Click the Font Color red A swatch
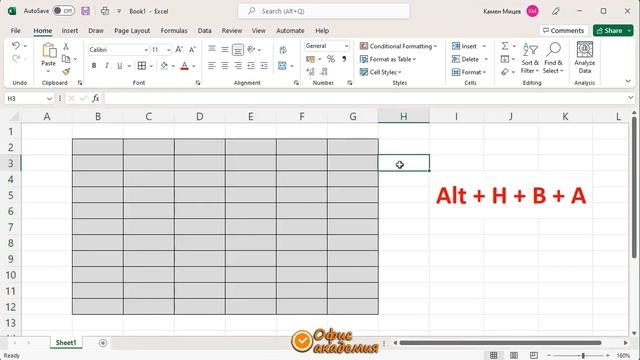This screenshot has width=640, height=360. [x=184, y=66]
